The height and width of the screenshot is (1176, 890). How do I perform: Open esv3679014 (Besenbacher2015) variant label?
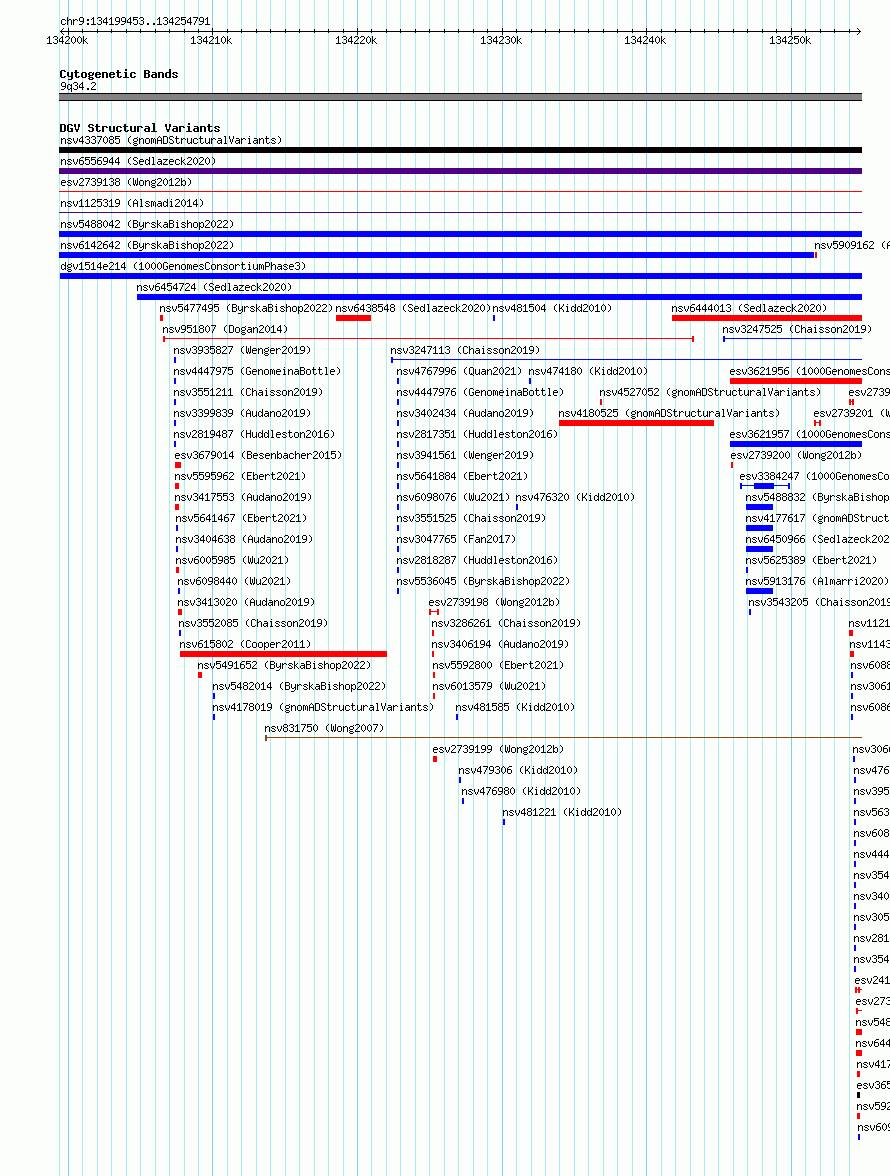(258, 455)
